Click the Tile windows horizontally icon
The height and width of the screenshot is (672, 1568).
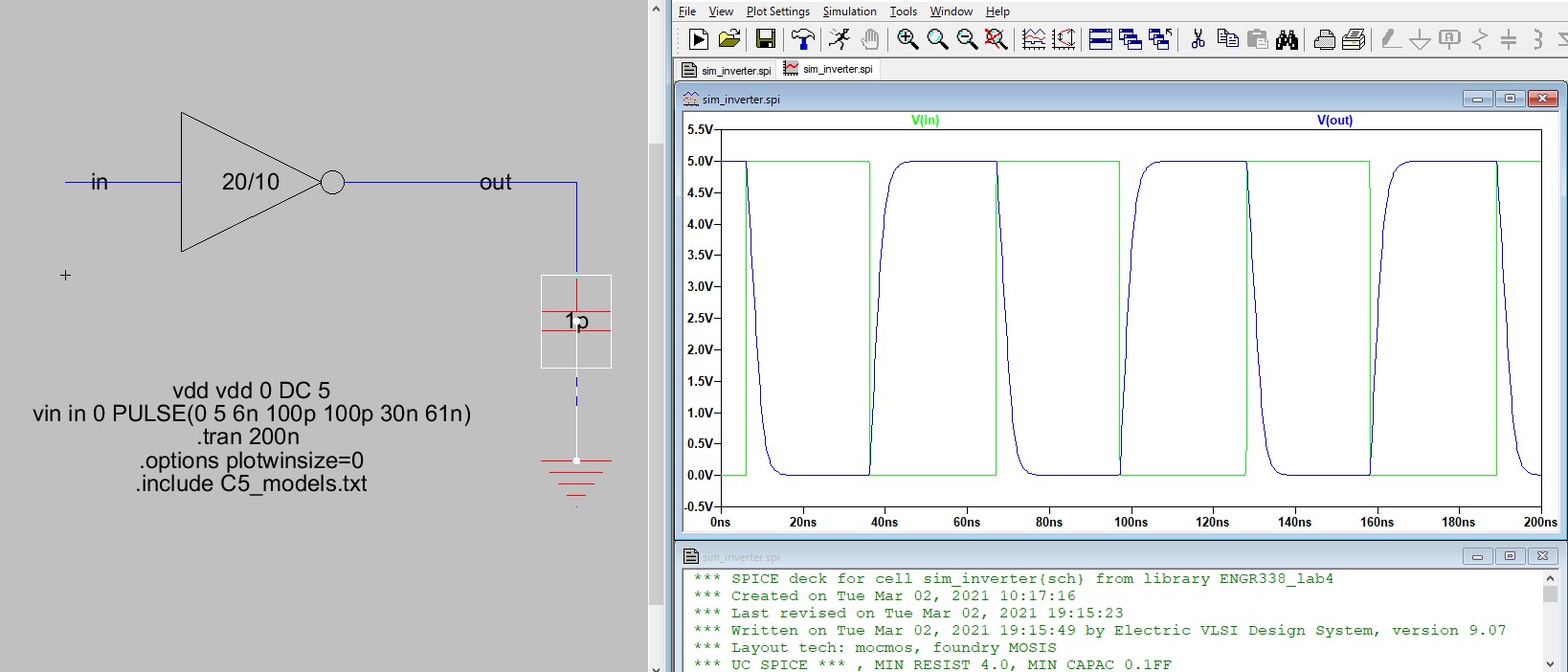click(x=1101, y=39)
